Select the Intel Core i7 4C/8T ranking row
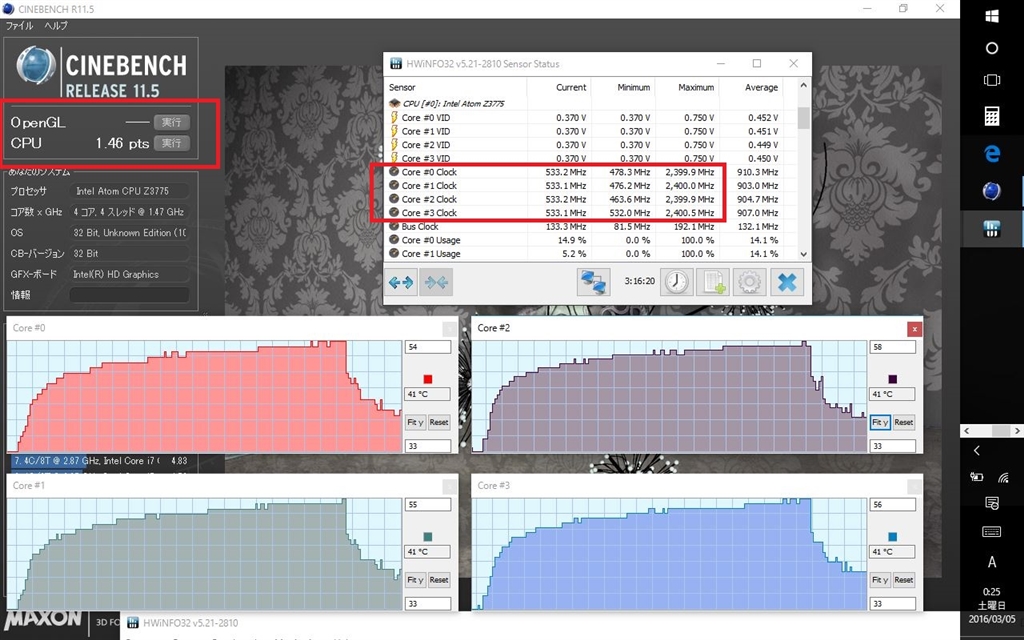Screen dimensions: 1024x640 tap(99, 460)
